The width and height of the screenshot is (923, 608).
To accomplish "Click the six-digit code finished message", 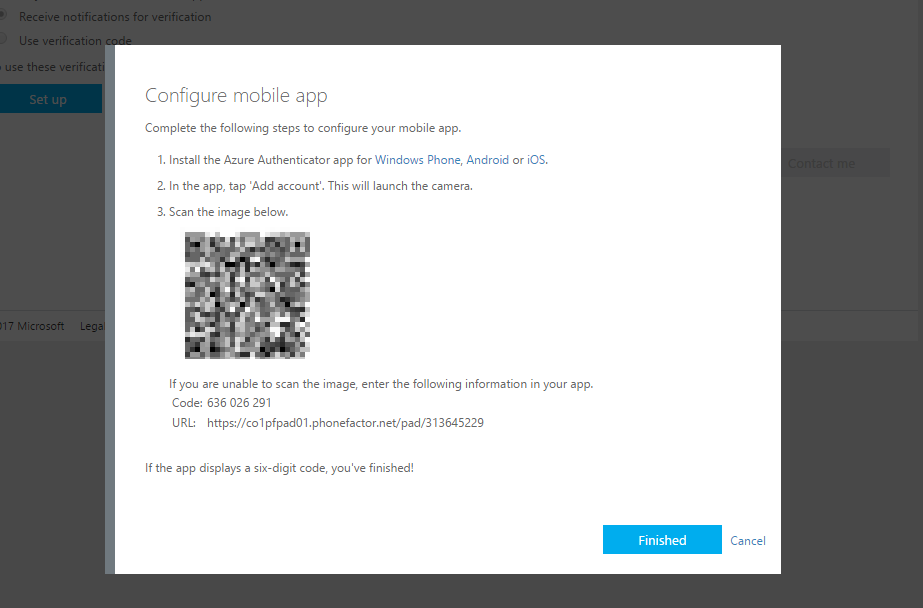I will click(x=279, y=468).
